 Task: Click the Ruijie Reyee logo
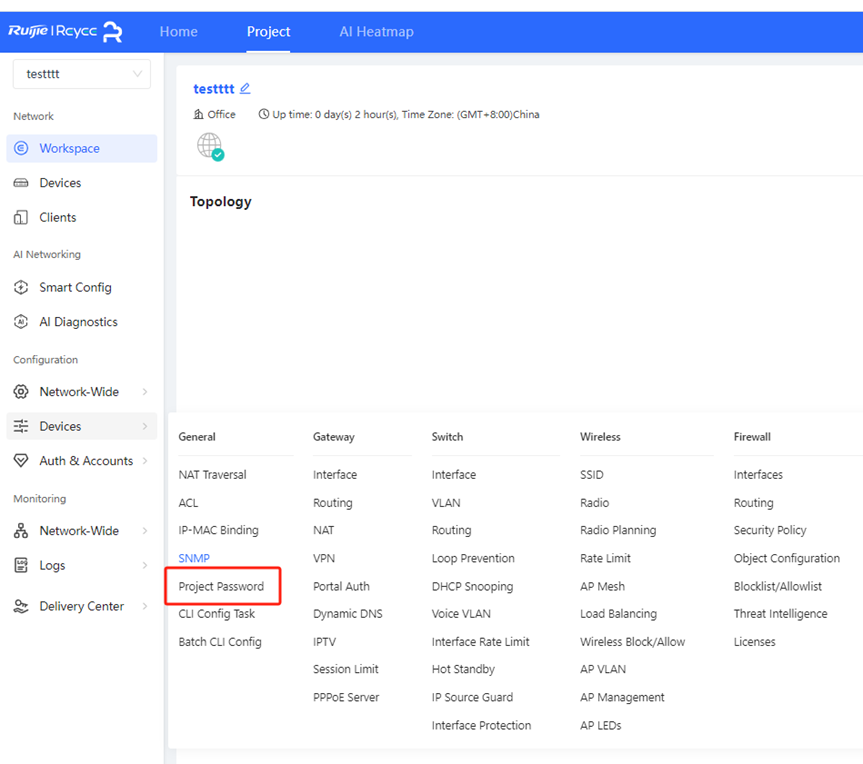tap(66, 32)
